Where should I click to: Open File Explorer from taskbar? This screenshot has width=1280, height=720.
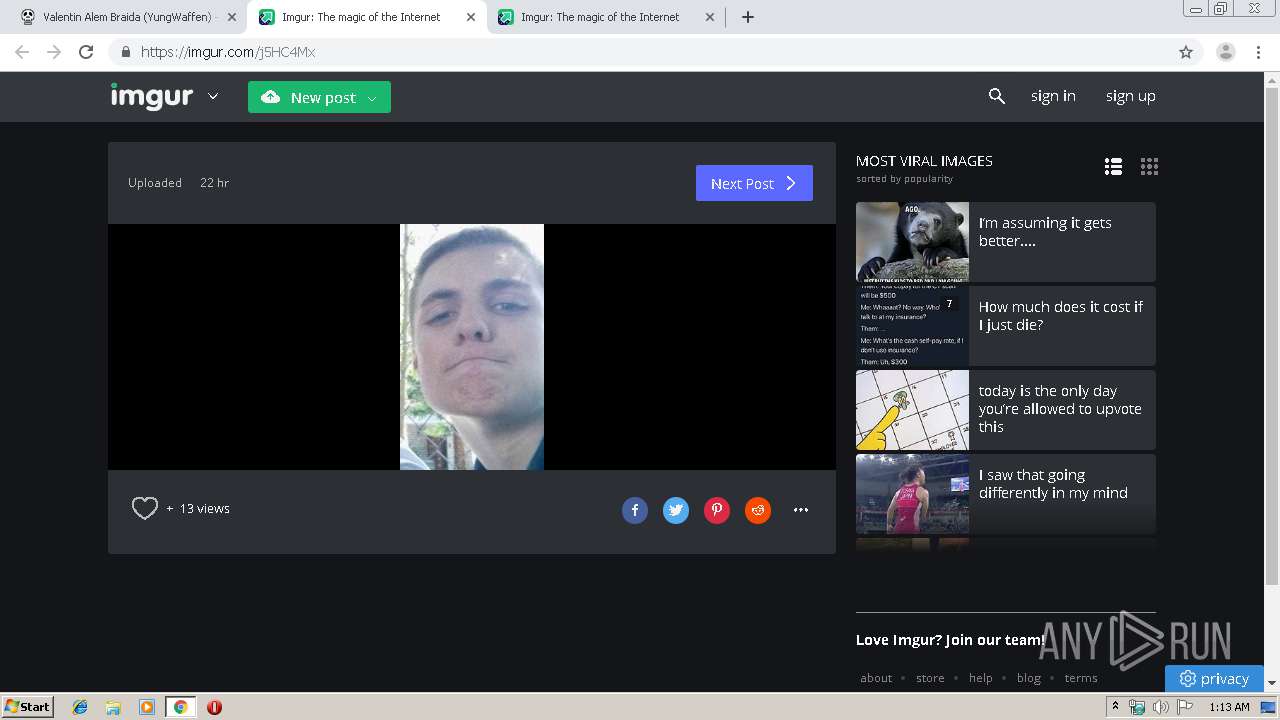(113, 707)
